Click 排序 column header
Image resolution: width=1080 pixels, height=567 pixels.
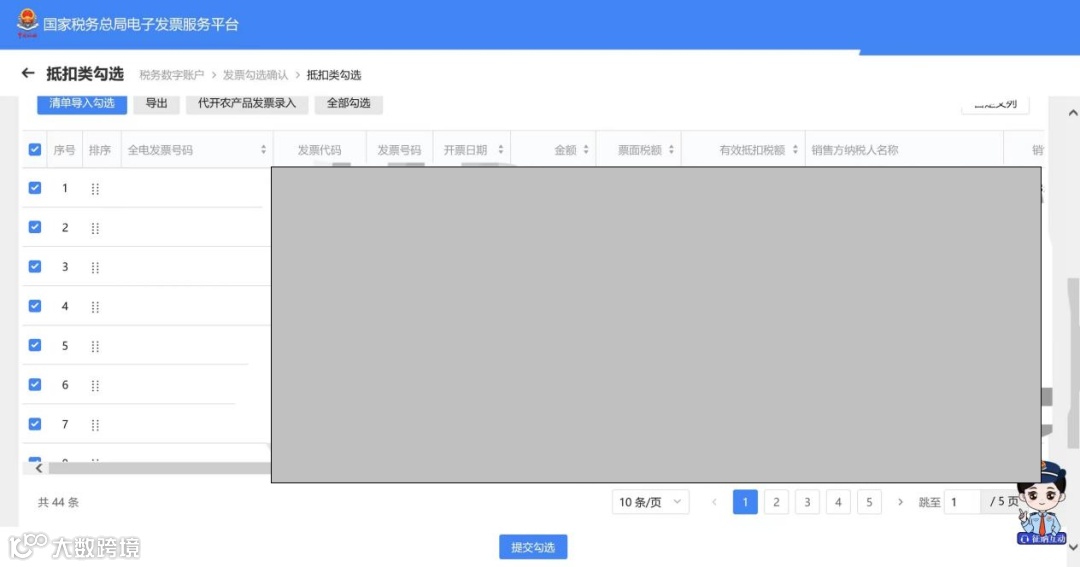100,150
